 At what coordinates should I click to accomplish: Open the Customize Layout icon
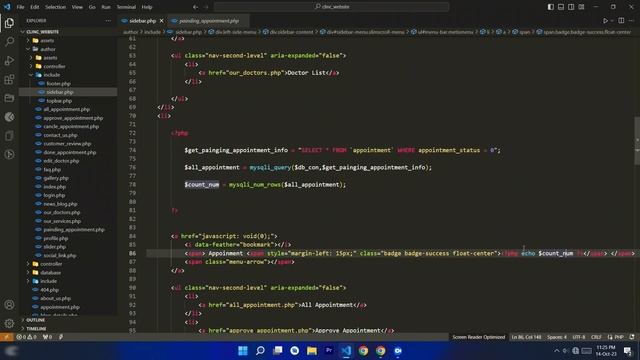pos(581,7)
